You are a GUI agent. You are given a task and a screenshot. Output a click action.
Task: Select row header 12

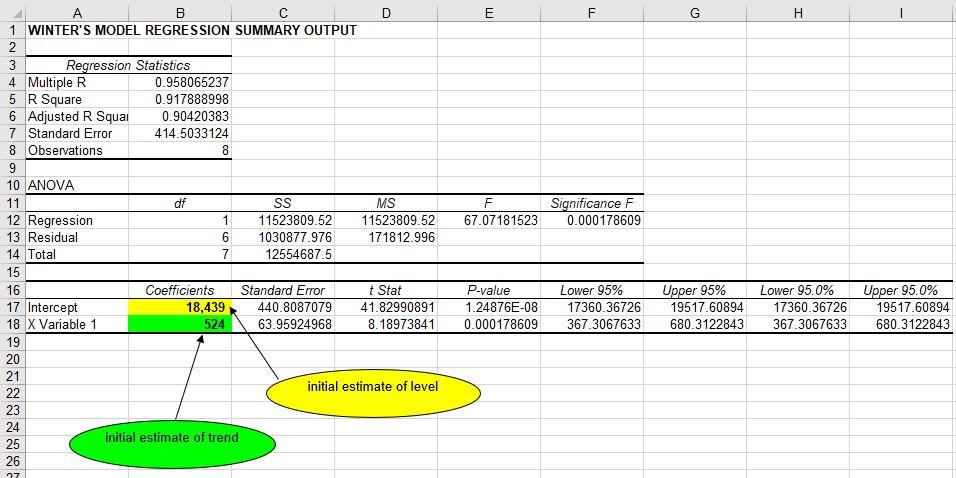13,221
